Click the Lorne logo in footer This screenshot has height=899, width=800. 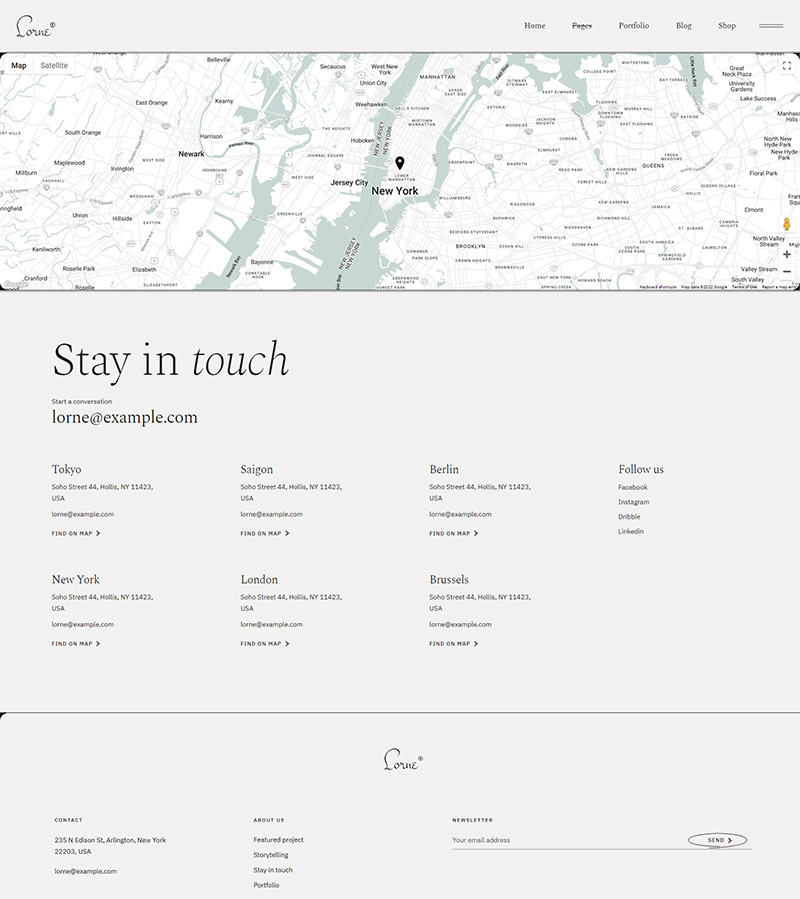(x=402, y=761)
